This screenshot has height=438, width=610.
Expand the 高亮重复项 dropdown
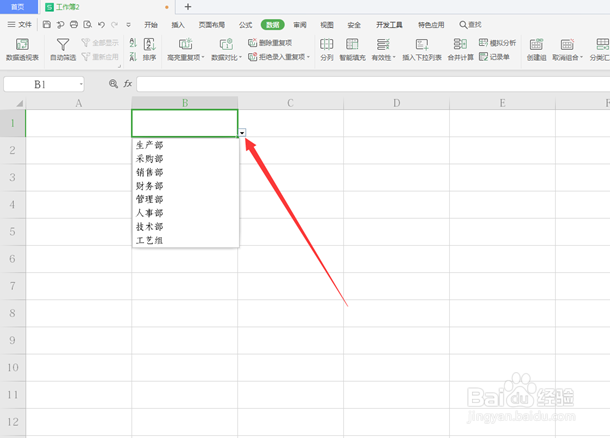203,57
